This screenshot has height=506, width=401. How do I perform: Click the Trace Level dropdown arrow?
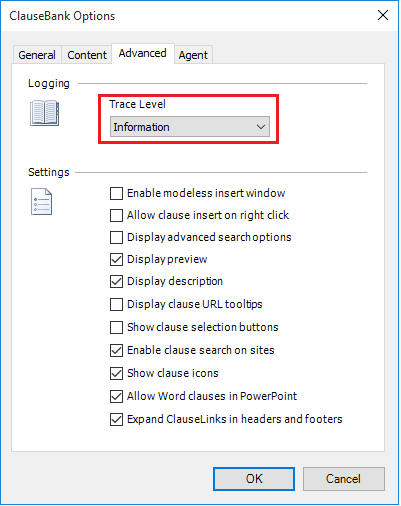pos(261,127)
